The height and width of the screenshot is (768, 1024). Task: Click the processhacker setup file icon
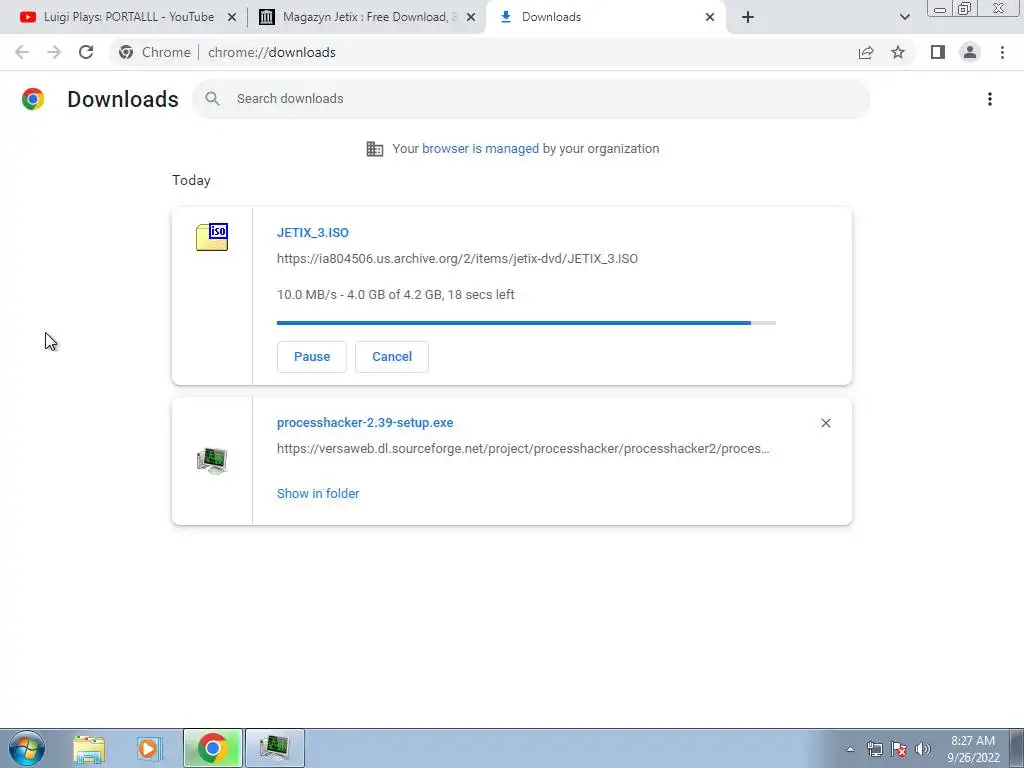coord(212,460)
